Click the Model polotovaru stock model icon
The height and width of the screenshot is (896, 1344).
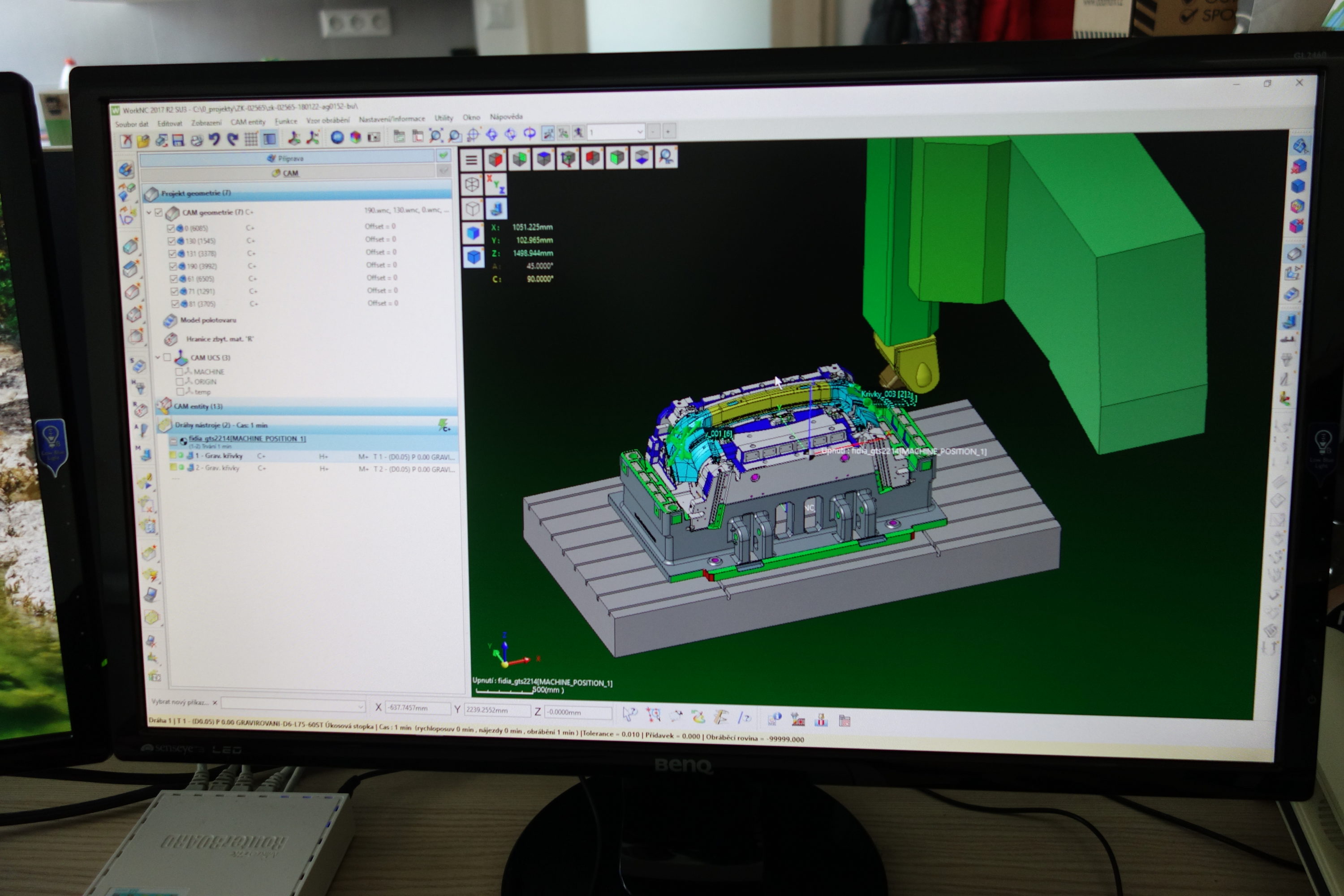tap(170, 321)
